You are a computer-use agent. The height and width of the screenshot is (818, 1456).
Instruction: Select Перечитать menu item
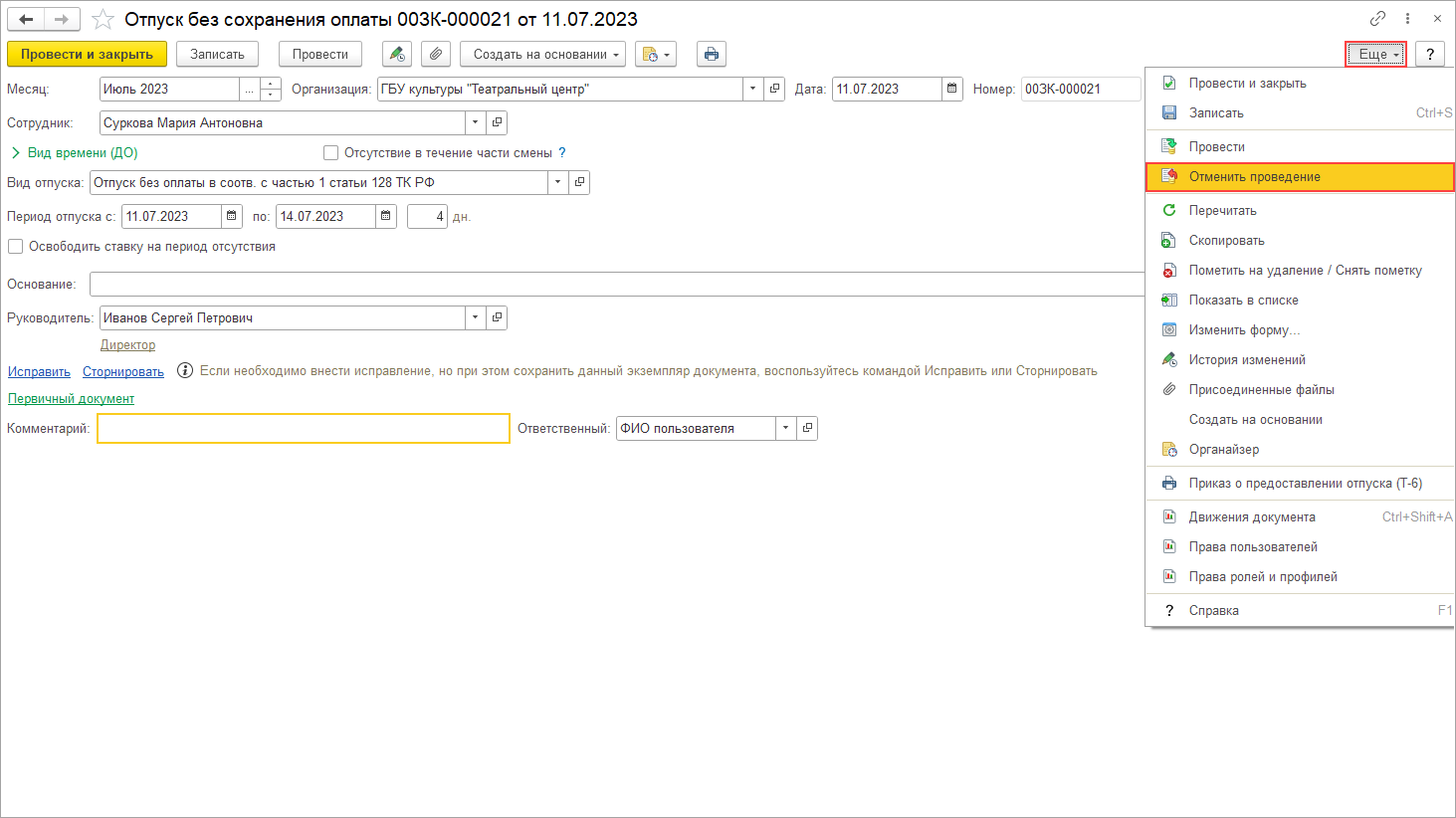click(x=1300, y=210)
